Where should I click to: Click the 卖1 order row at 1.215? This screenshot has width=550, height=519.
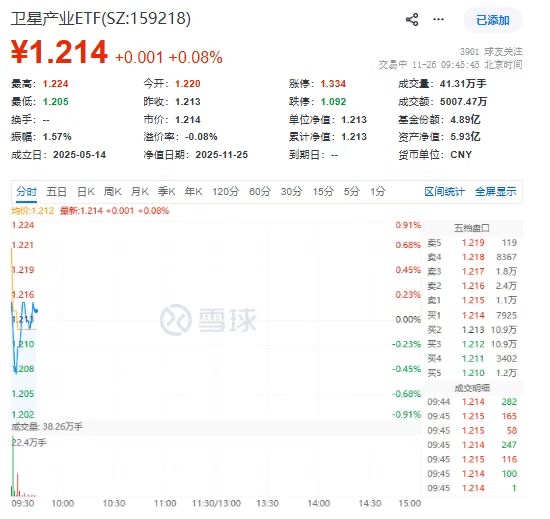pos(472,300)
